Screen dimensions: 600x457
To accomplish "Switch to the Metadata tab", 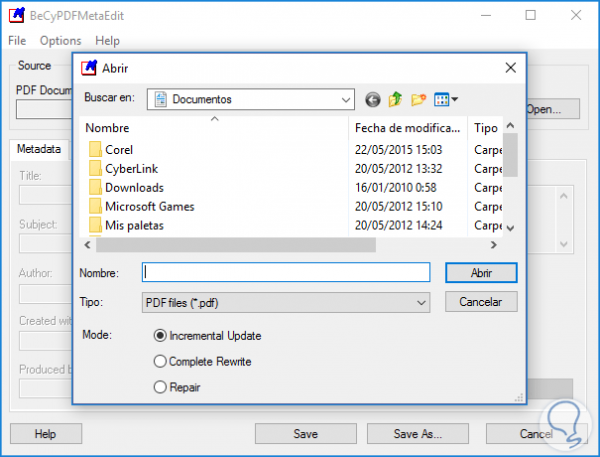I will tap(39, 149).
